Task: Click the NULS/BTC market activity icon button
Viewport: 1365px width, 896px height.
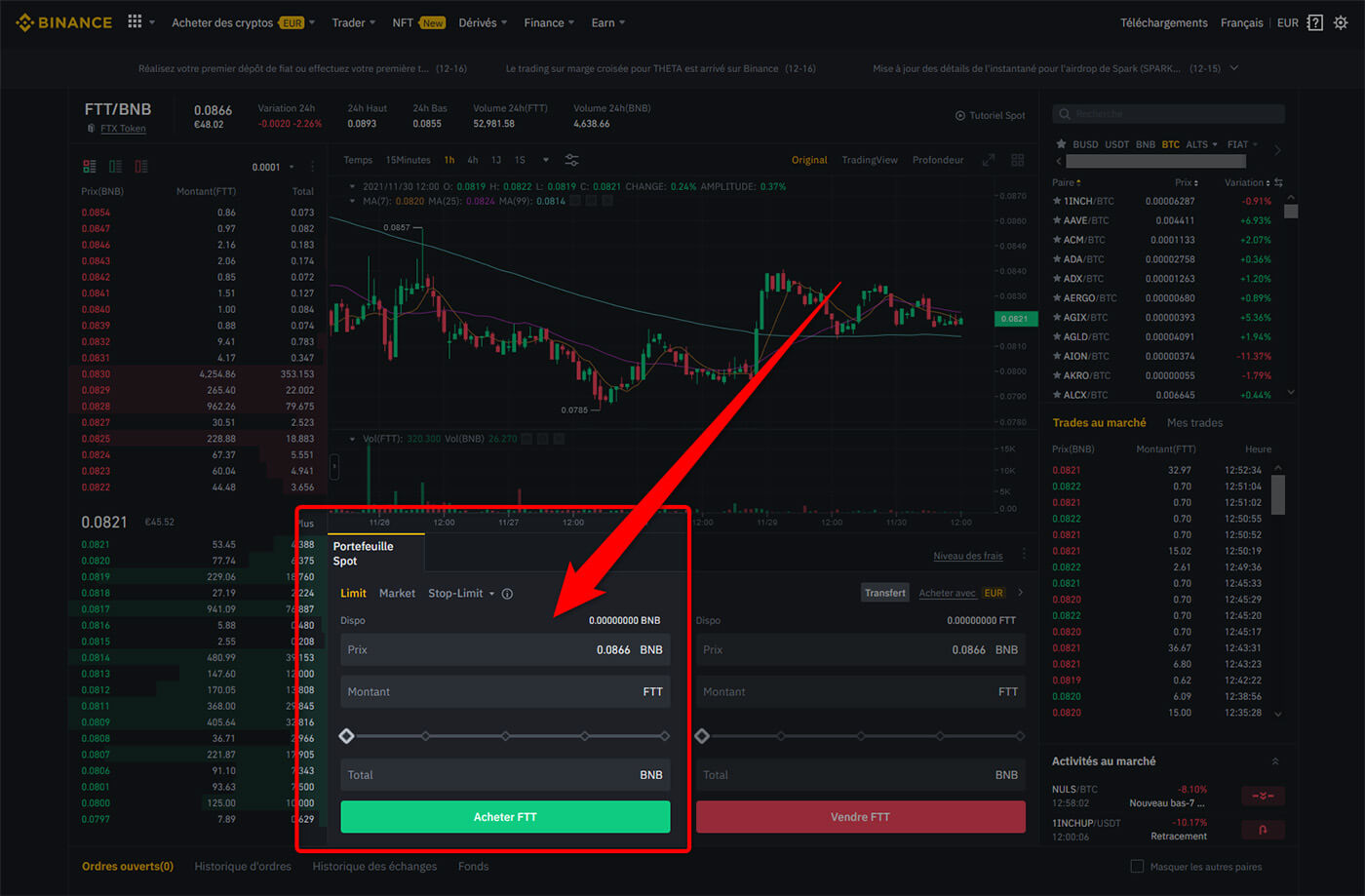Action: point(1263,796)
